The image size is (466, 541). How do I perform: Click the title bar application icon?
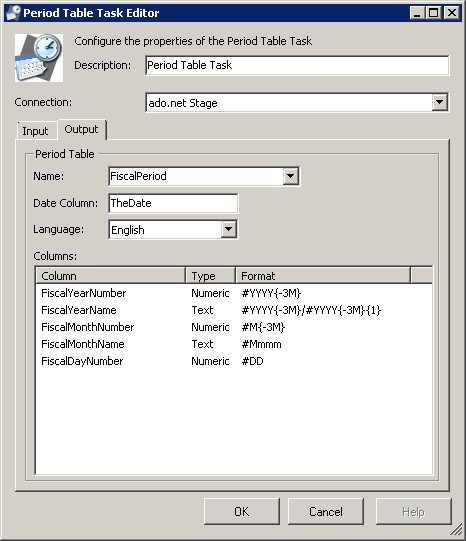13,13
